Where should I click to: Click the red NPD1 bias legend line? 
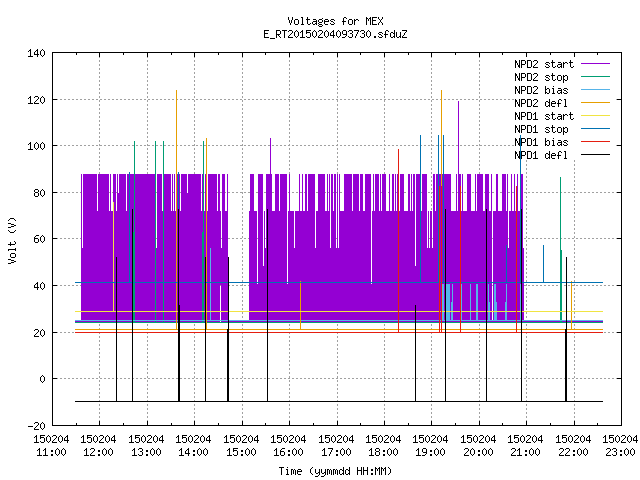pos(595,142)
